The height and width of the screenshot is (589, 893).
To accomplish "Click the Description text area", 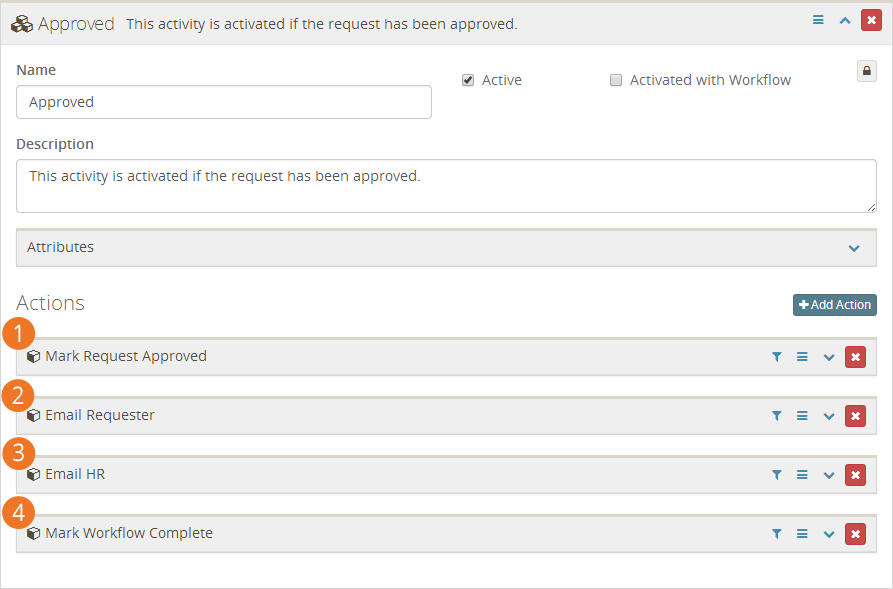I will [446, 186].
